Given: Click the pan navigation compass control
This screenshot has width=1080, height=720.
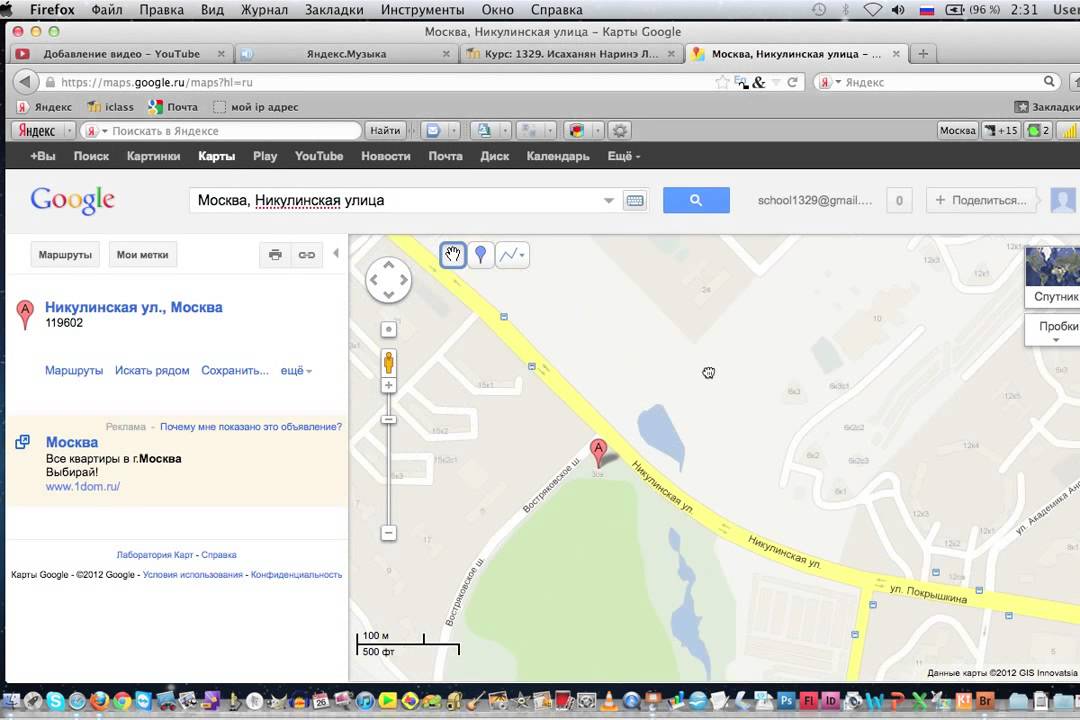Looking at the screenshot, I should 388,280.
